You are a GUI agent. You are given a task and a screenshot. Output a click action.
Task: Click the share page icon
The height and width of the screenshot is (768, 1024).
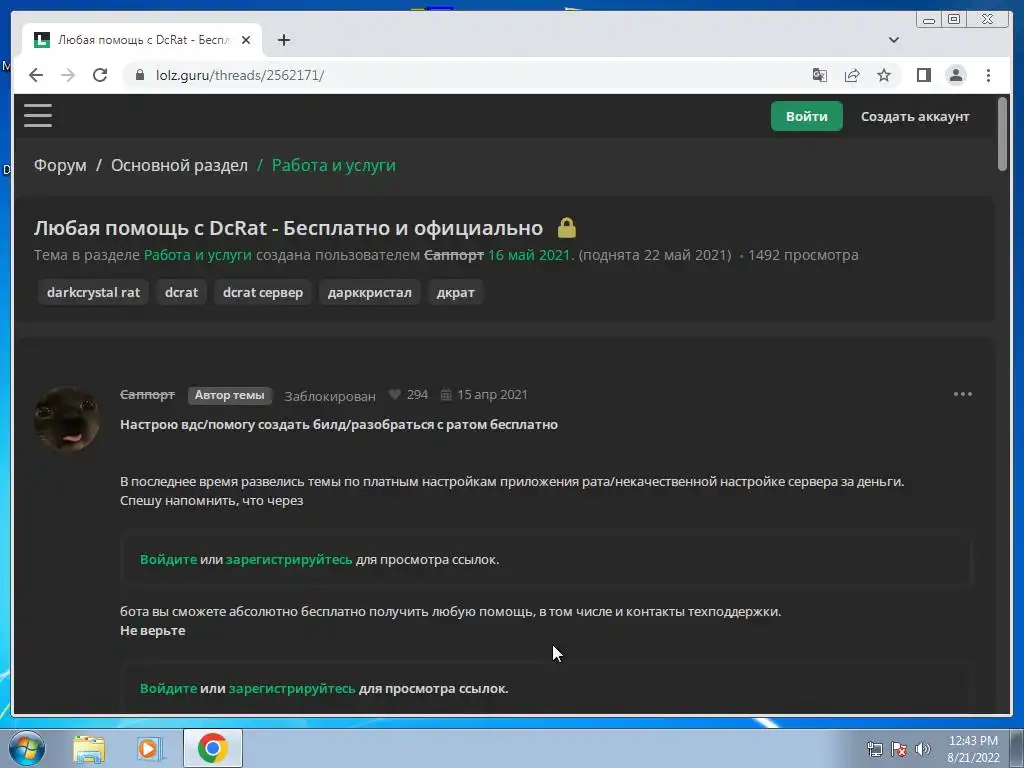[x=852, y=75]
